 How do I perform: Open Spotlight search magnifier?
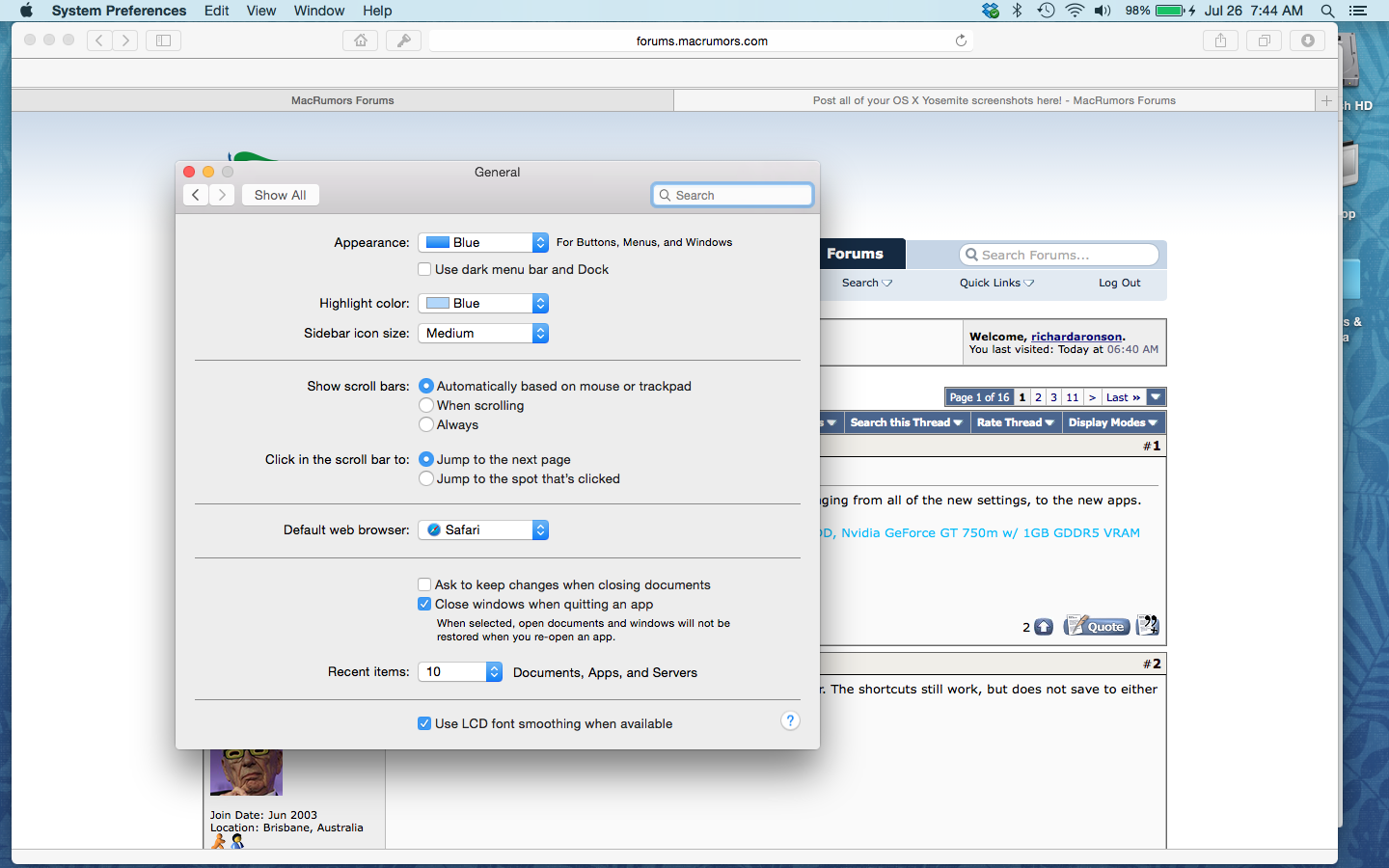(x=1327, y=11)
